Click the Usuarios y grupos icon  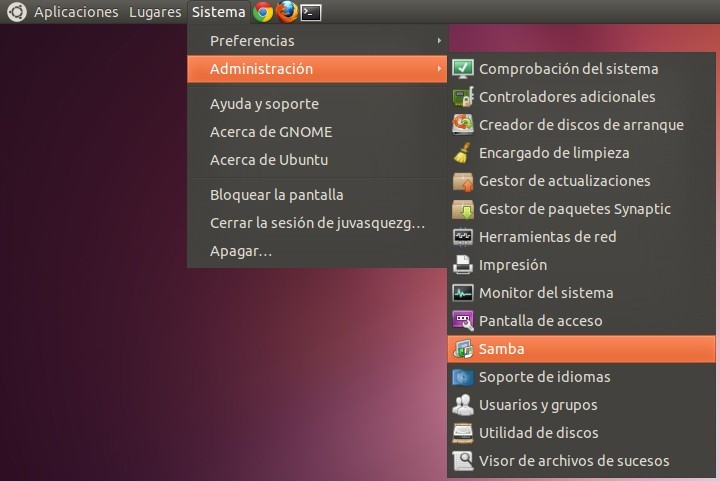463,405
